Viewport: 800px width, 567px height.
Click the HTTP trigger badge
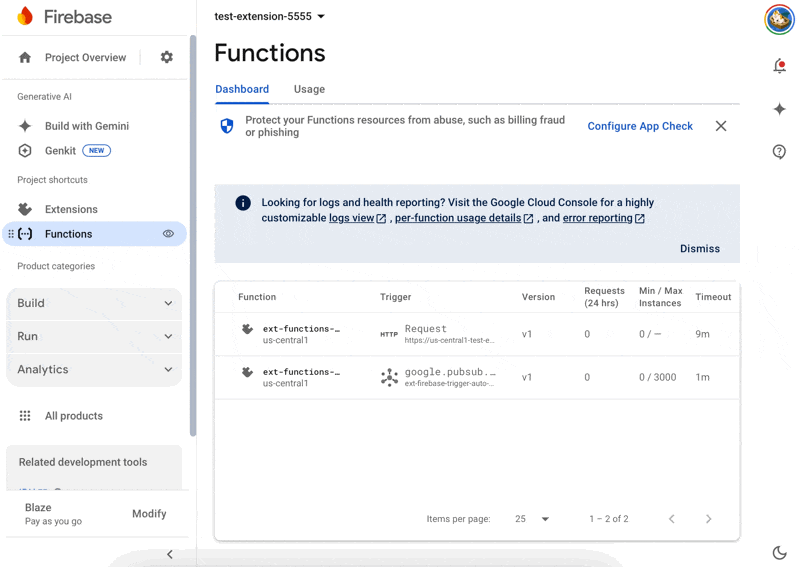(x=389, y=334)
